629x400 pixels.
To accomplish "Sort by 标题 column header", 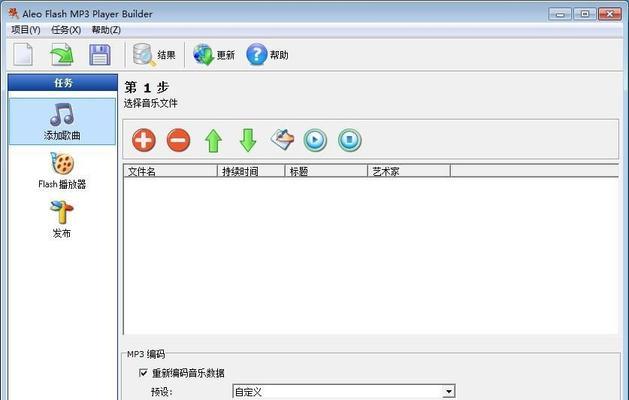I will pyautogui.click(x=326, y=171).
